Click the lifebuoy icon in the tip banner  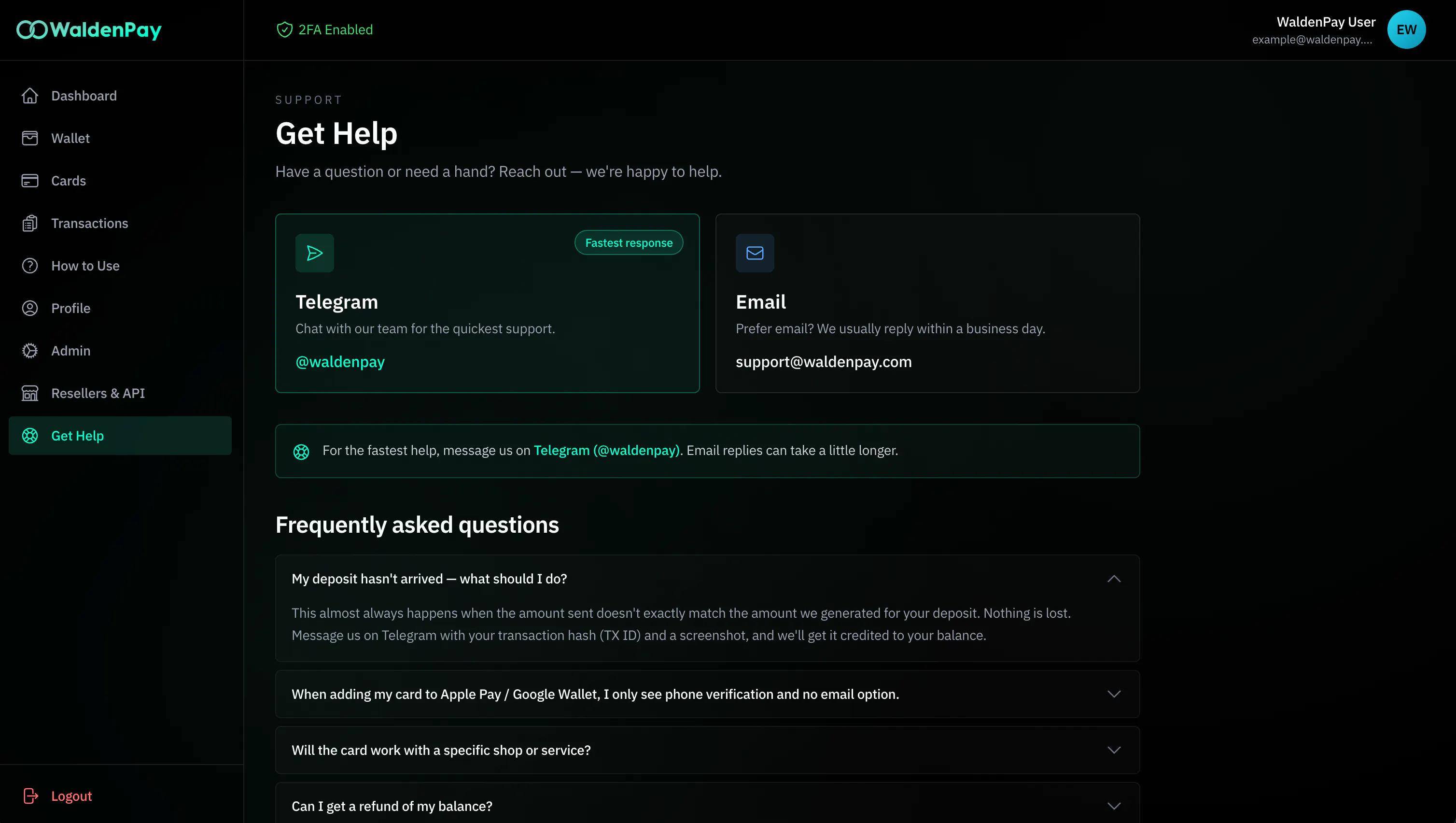pos(301,452)
